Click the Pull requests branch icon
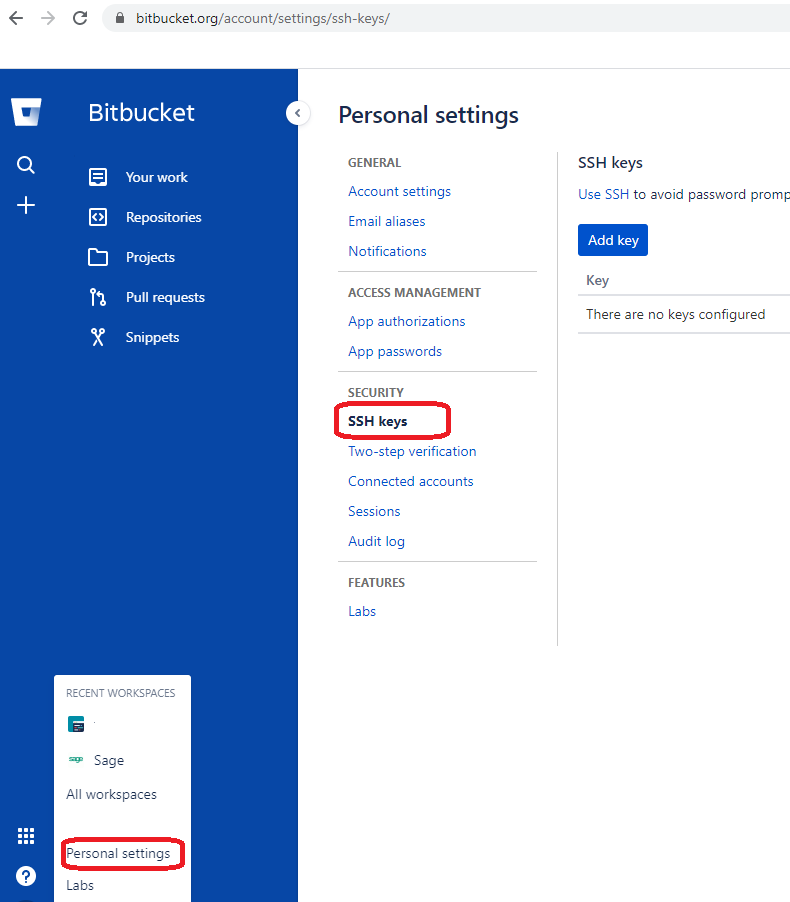 [x=98, y=297]
